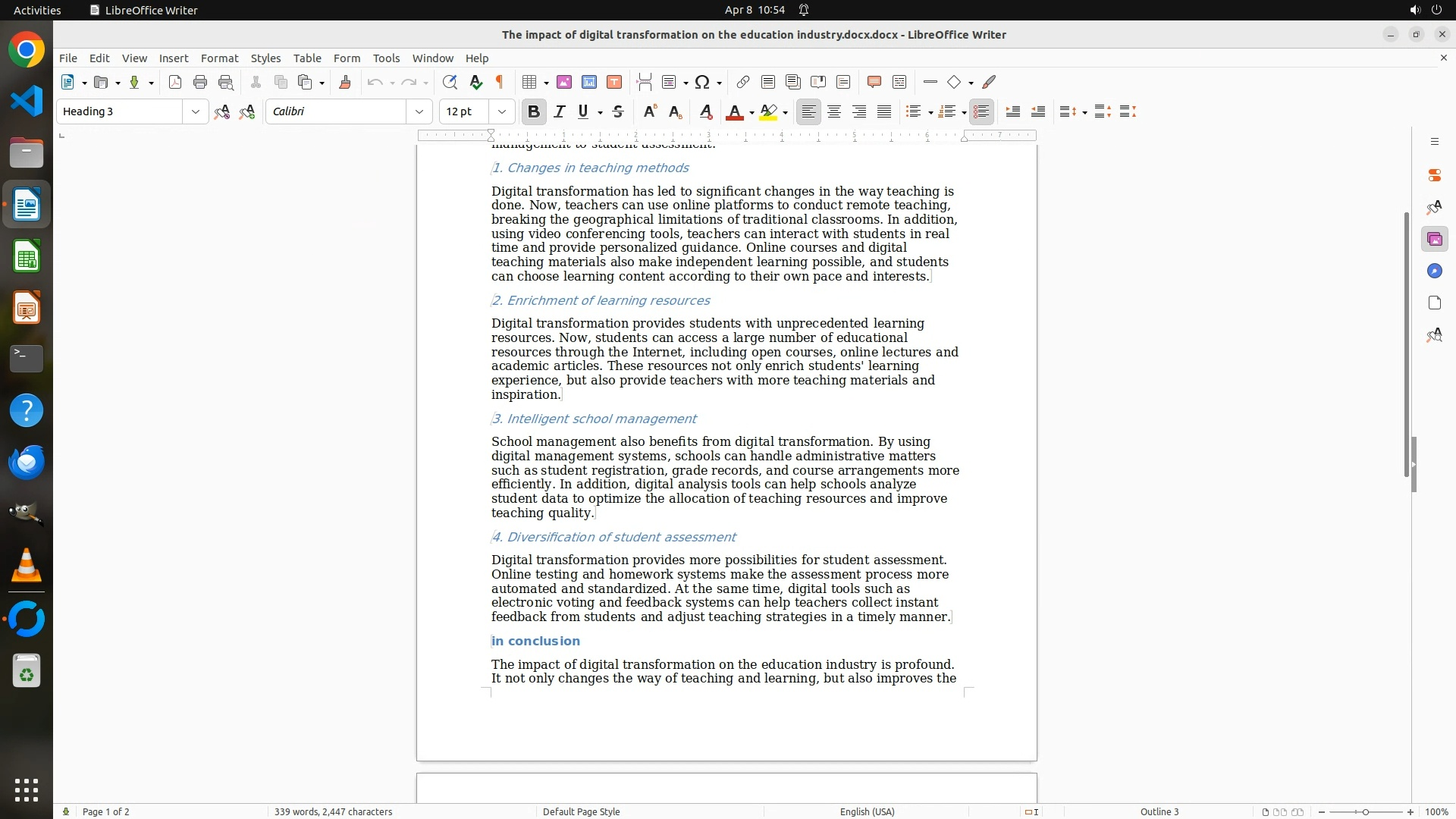Toggle Italic text formatting
Screen dimensions: 1456x819
tap(560, 112)
